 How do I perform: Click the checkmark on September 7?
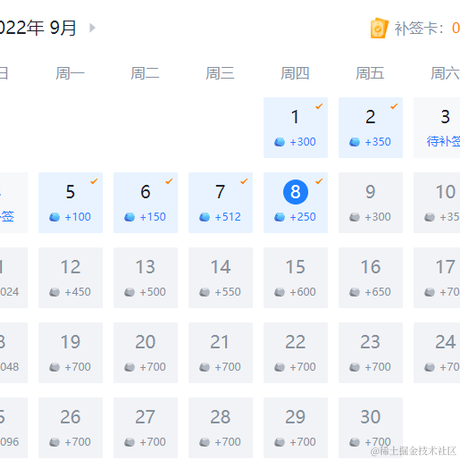coord(244,181)
